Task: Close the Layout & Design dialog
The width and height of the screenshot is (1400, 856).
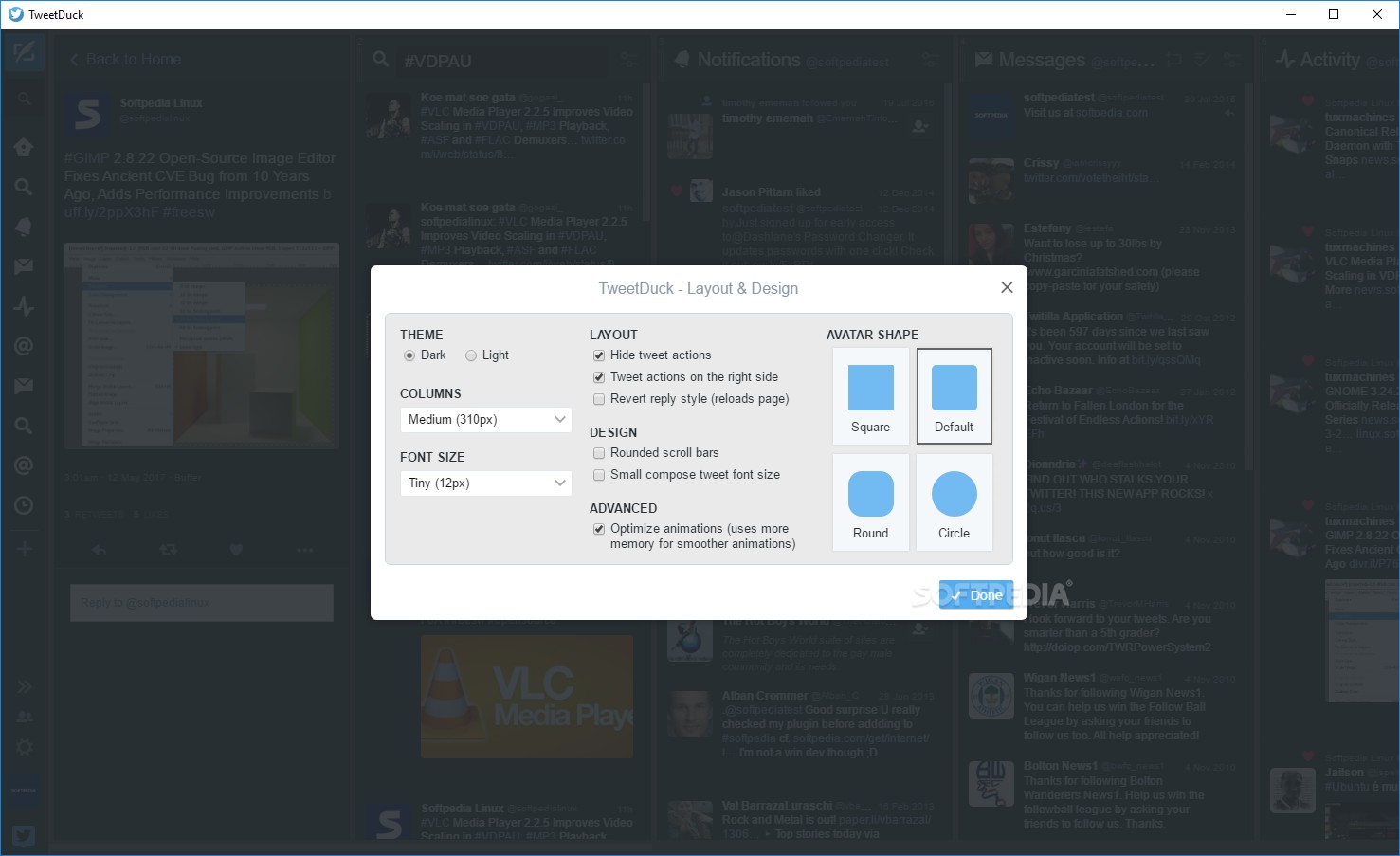Action: [1007, 287]
